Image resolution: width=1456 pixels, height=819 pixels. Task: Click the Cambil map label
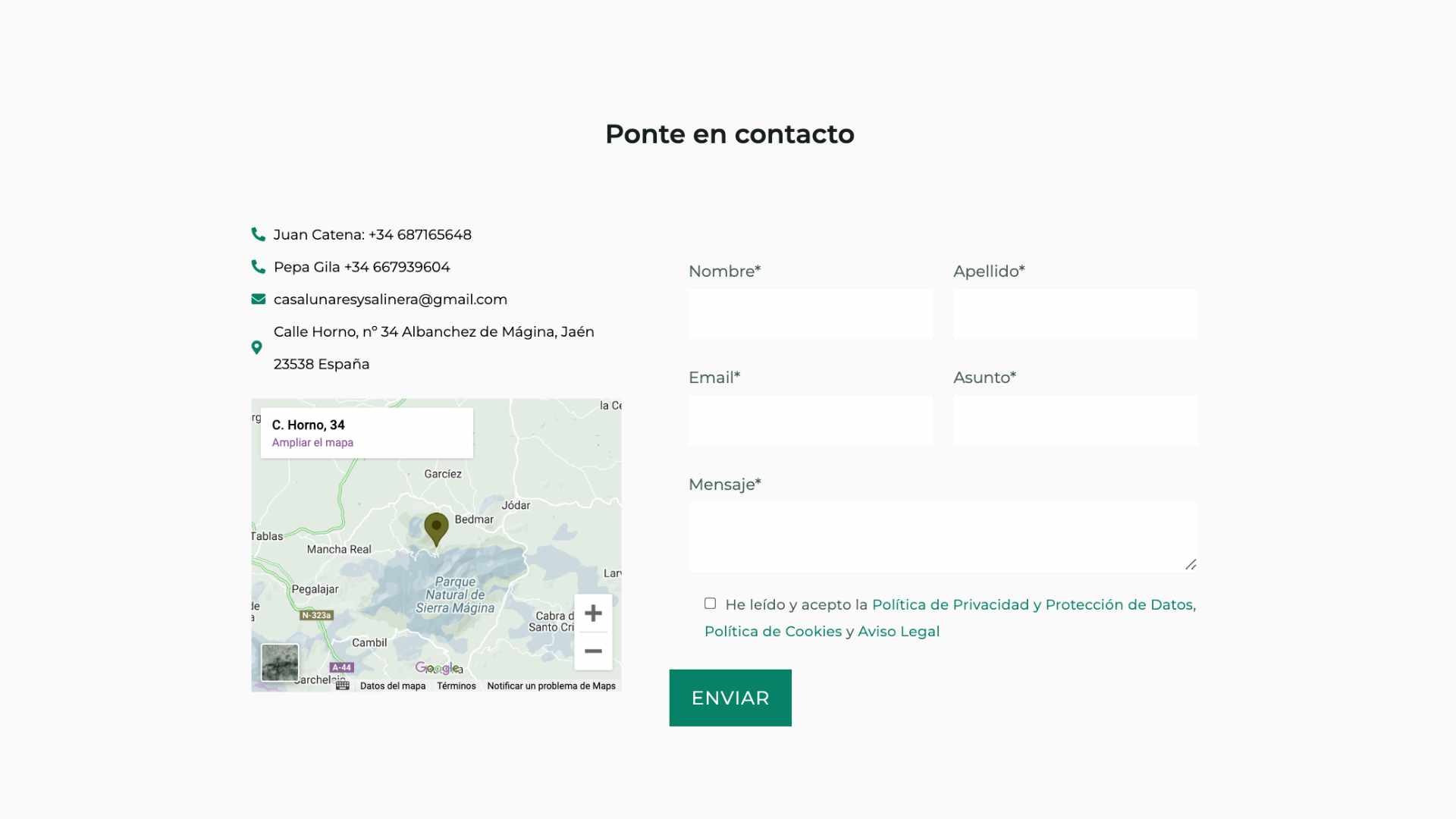[369, 643]
